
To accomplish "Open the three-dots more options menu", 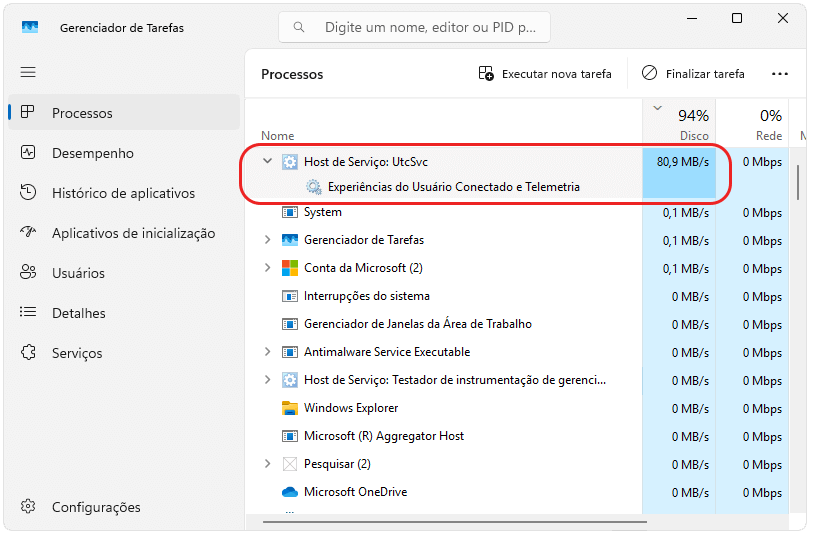I will (x=779, y=74).
